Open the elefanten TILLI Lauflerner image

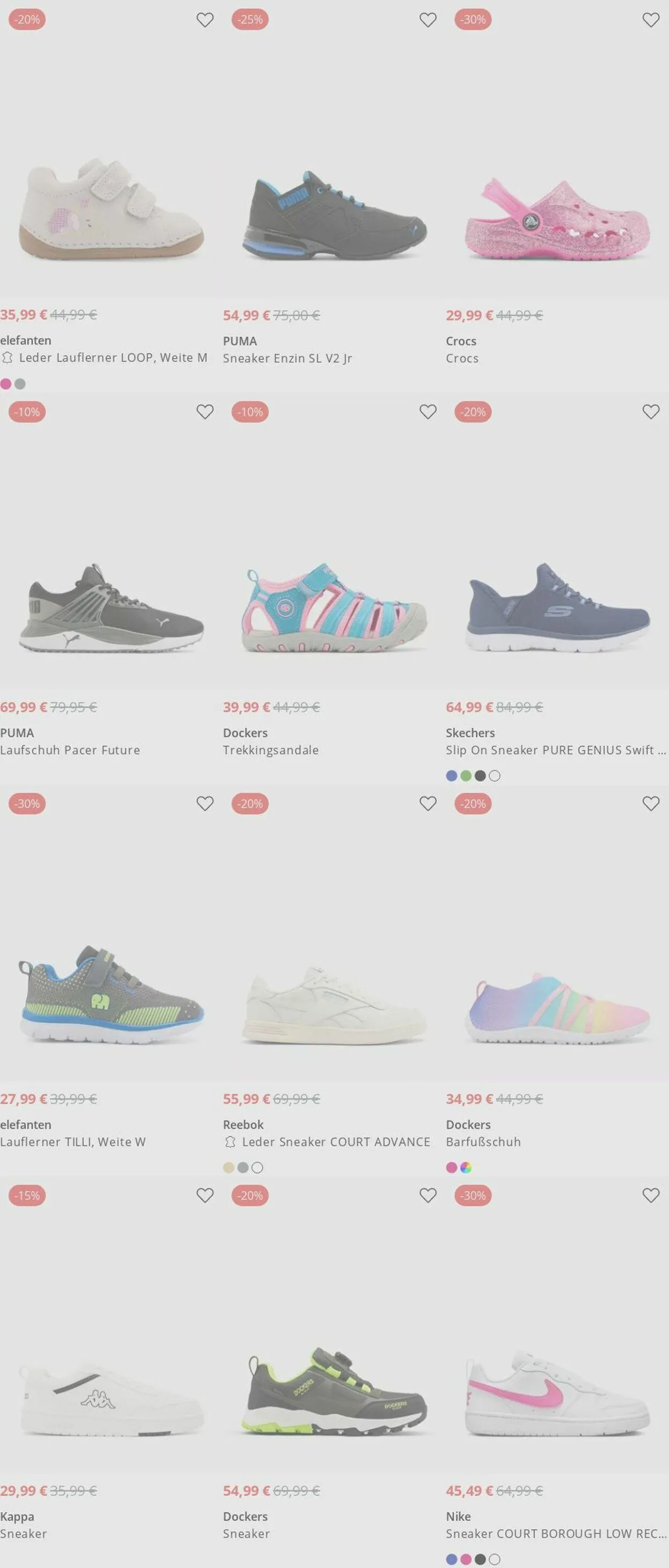tap(111, 995)
